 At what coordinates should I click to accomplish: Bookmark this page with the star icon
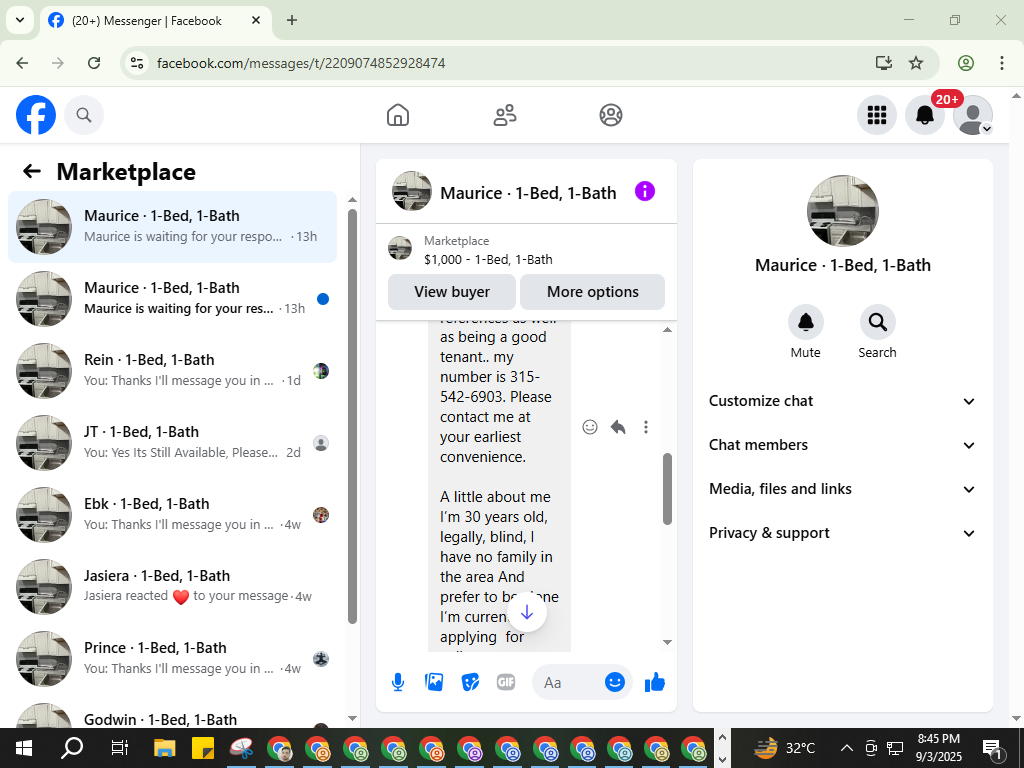click(x=916, y=63)
